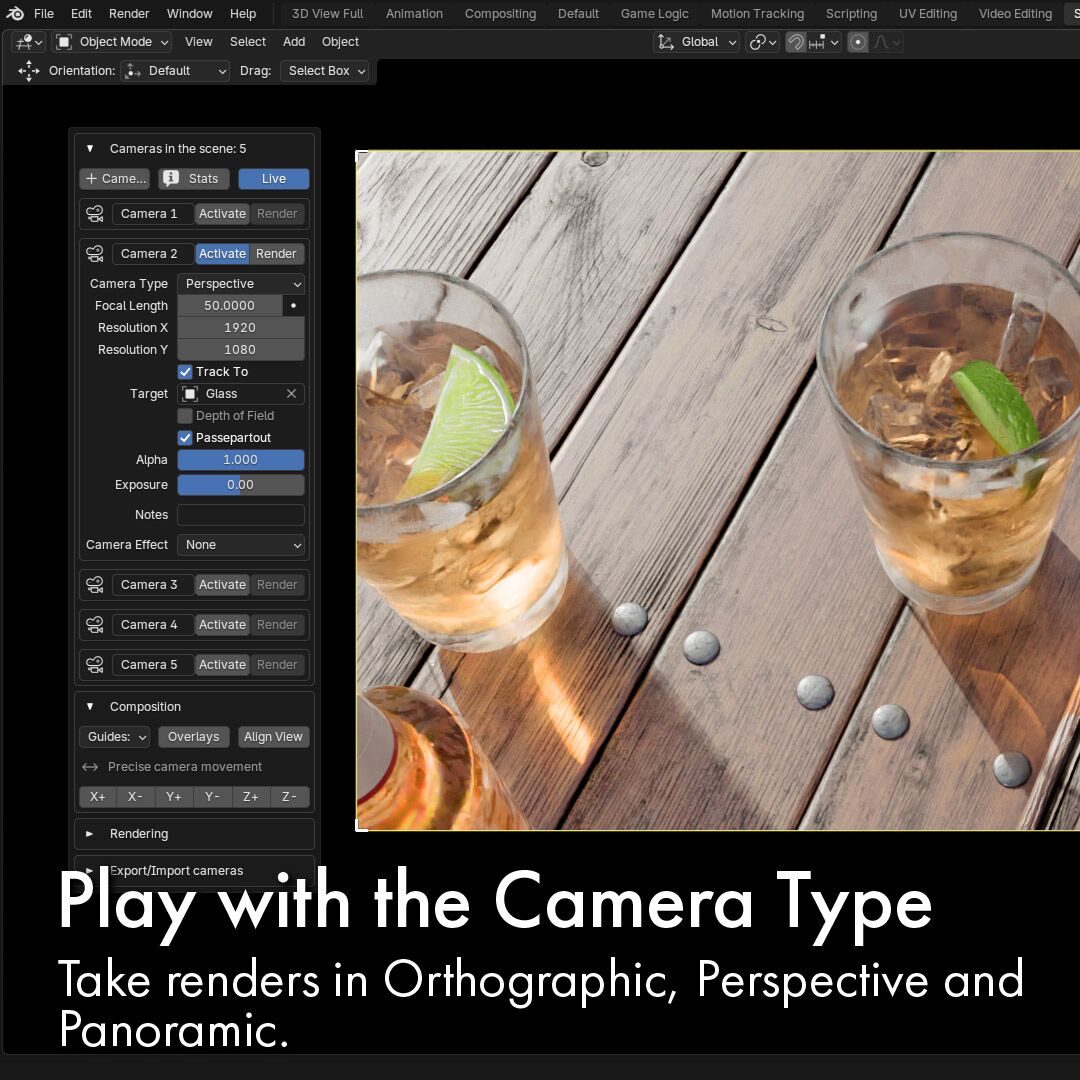Click the Blender logo icon
1080x1080 pixels.
(15, 14)
